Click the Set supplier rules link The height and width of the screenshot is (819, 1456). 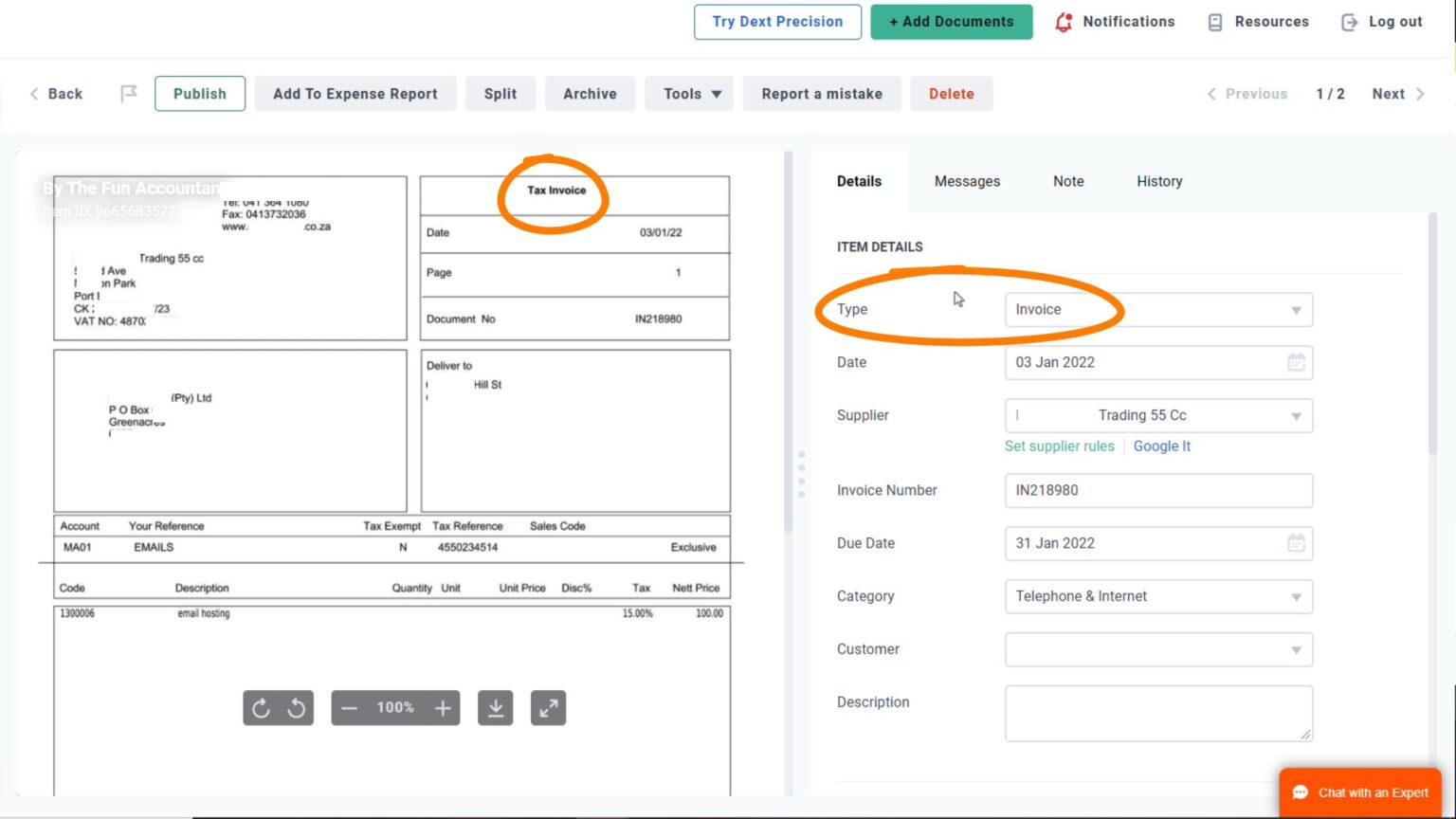tap(1059, 446)
